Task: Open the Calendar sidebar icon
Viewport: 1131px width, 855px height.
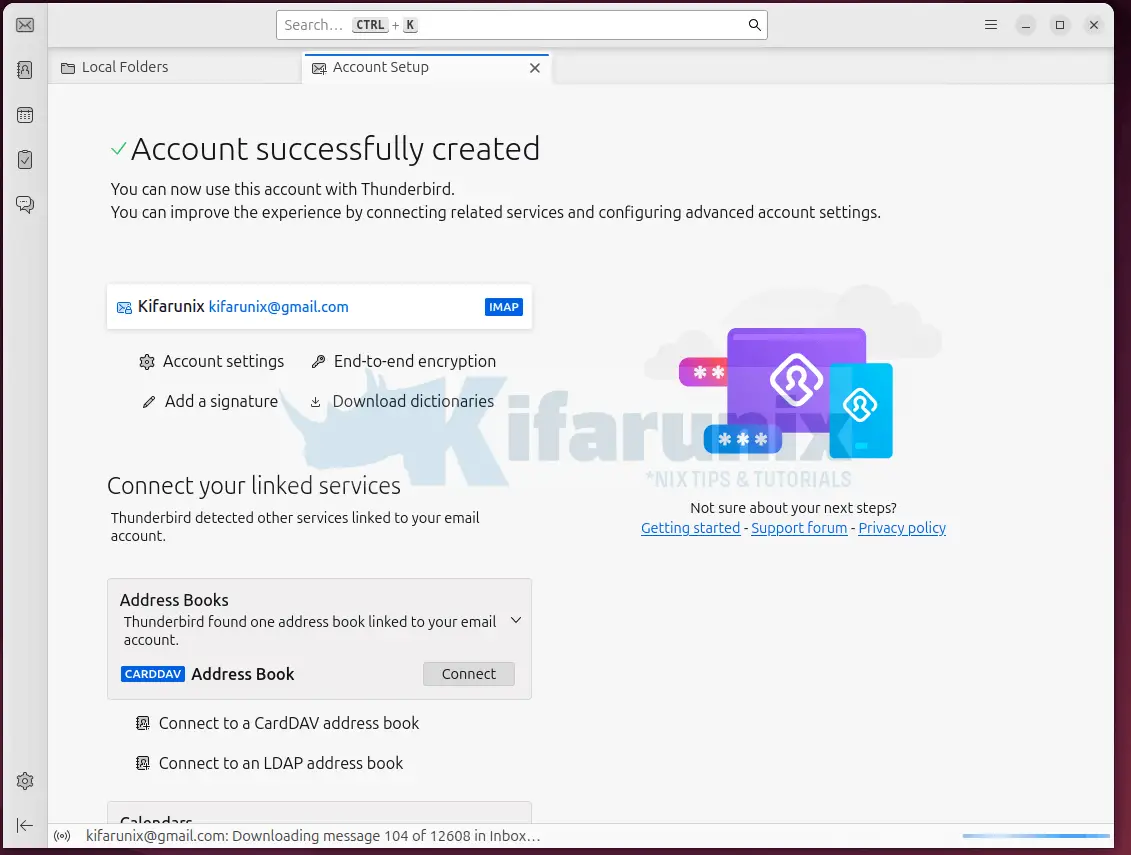Action: tap(25, 115)
